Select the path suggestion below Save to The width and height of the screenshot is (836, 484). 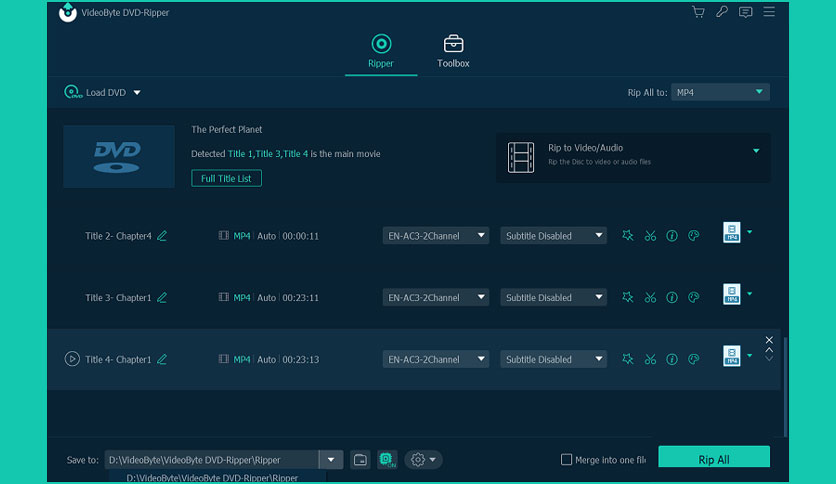tap(212, 478)
